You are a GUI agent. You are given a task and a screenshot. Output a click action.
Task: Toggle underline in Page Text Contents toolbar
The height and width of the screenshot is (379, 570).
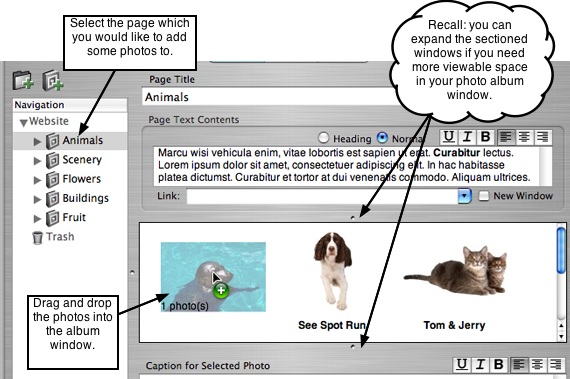point(449,137)
